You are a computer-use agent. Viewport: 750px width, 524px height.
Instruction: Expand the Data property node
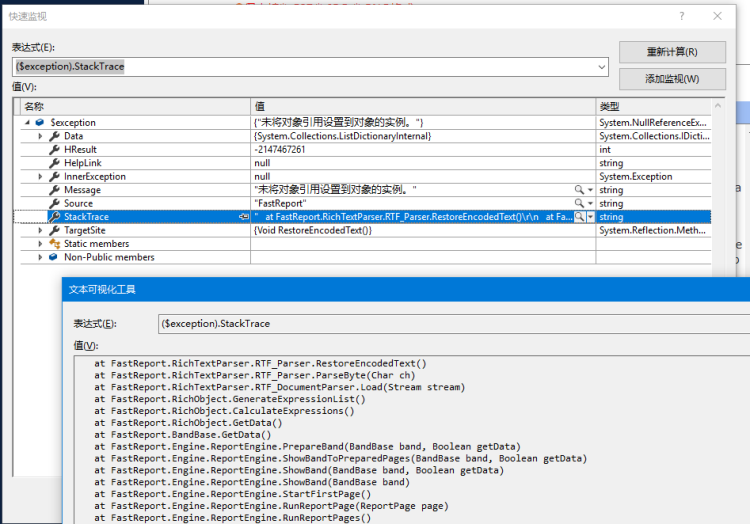[41, 136]
